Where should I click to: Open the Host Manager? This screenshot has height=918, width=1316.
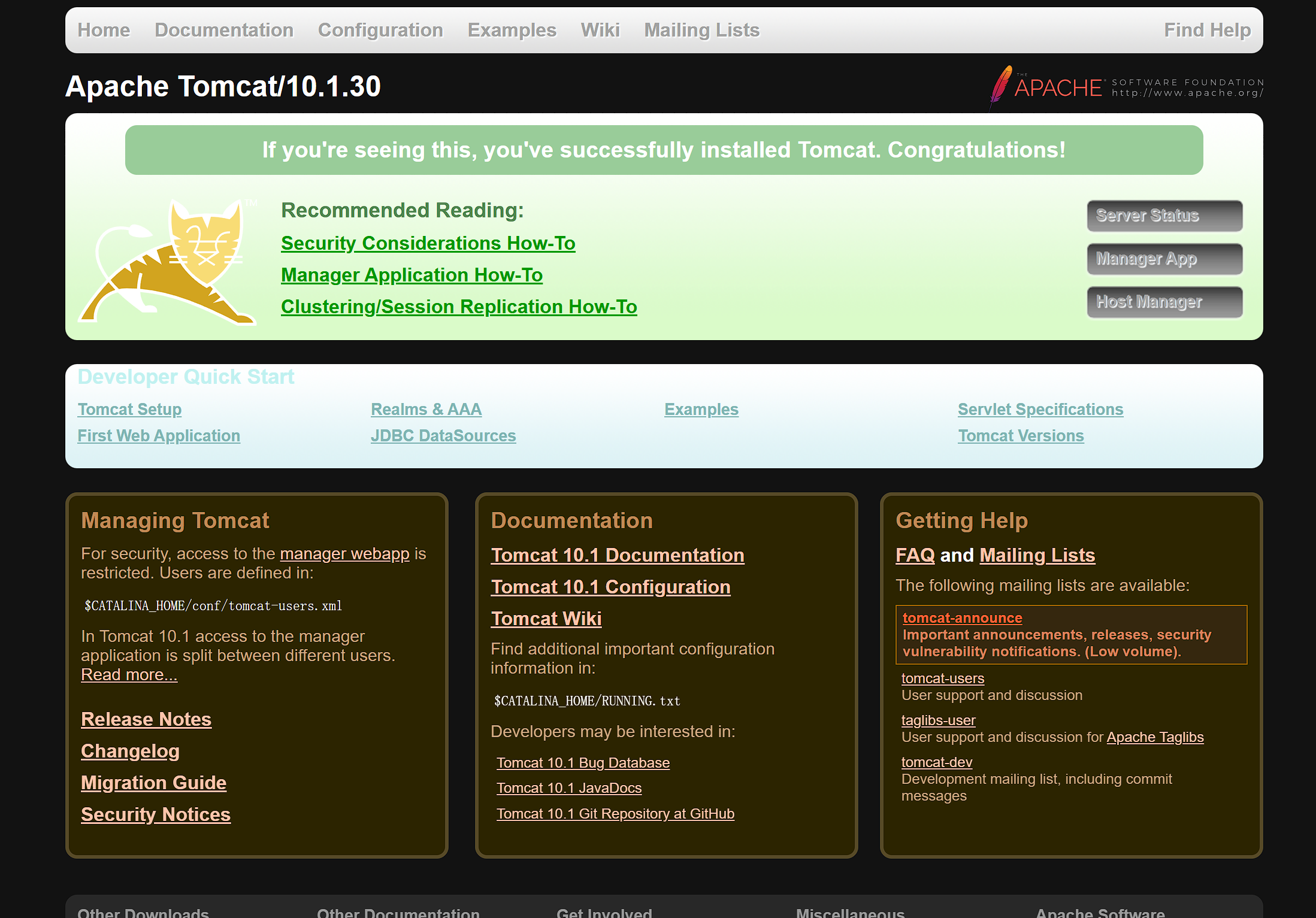coord(1164,302)
